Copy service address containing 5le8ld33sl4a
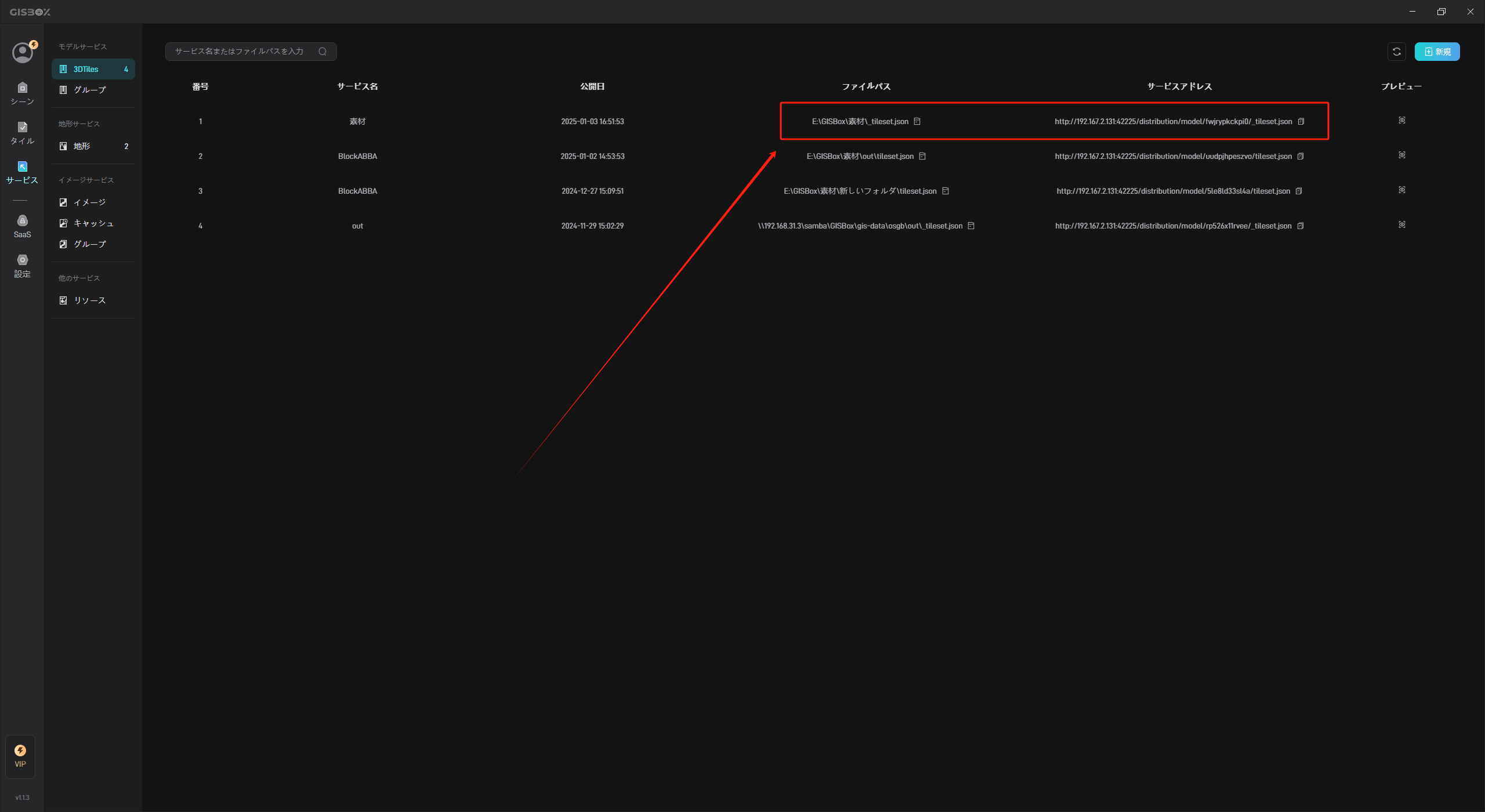This screenshot has width=1485, height=812. coord(1299,191)
